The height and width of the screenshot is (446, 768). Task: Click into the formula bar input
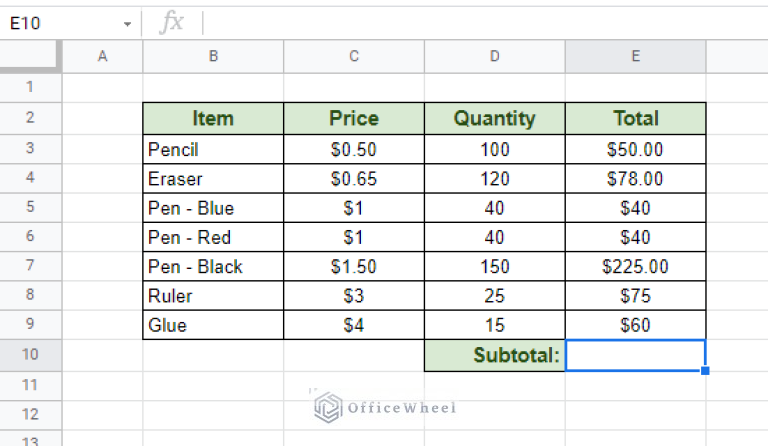[485, 23]
